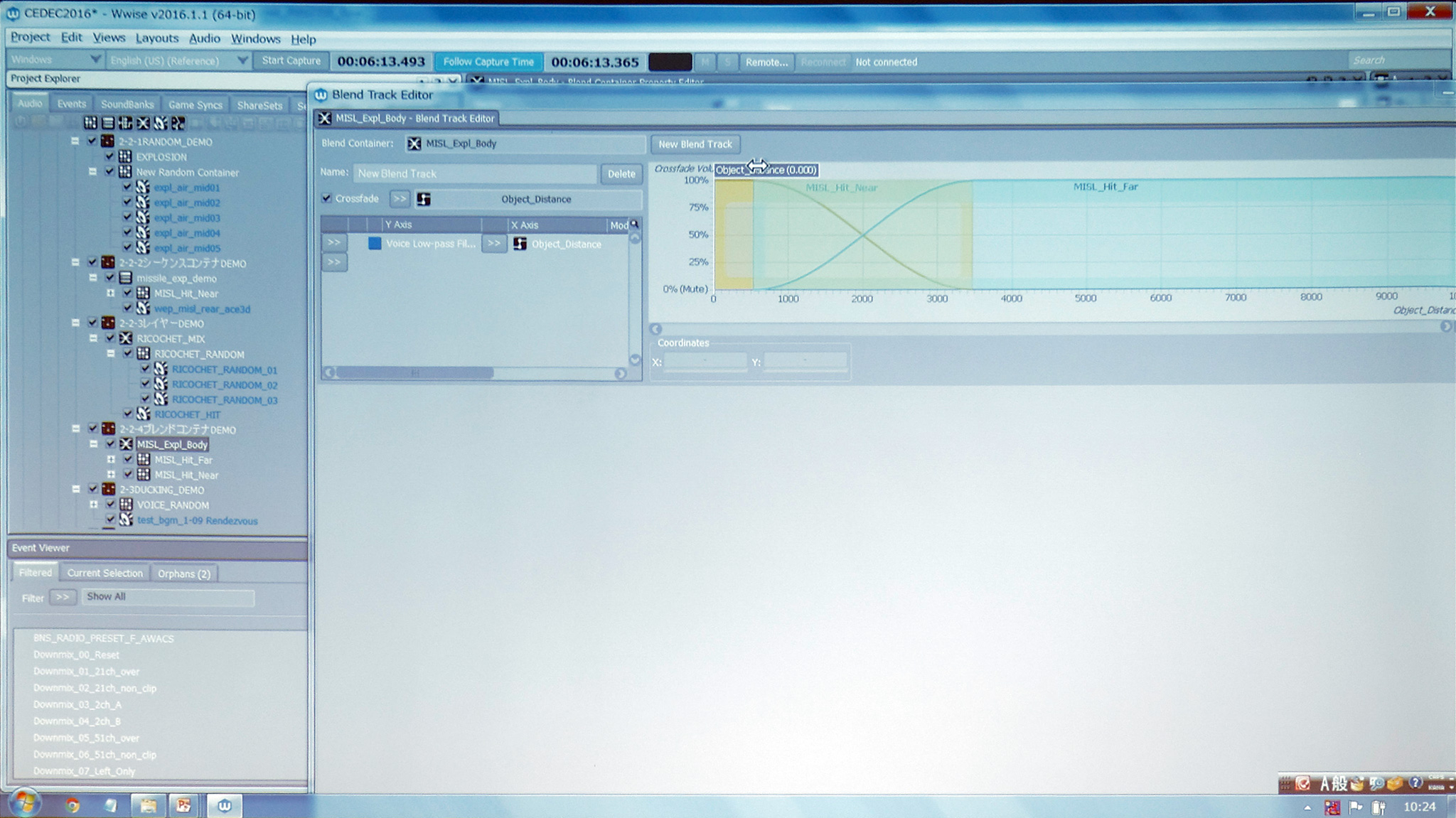Image resolution: width=1456 pixels, height=818 pixels.
Task: Toggle the checkbox for RICOCHET_RANDOM_03
Action: (145, 399)
